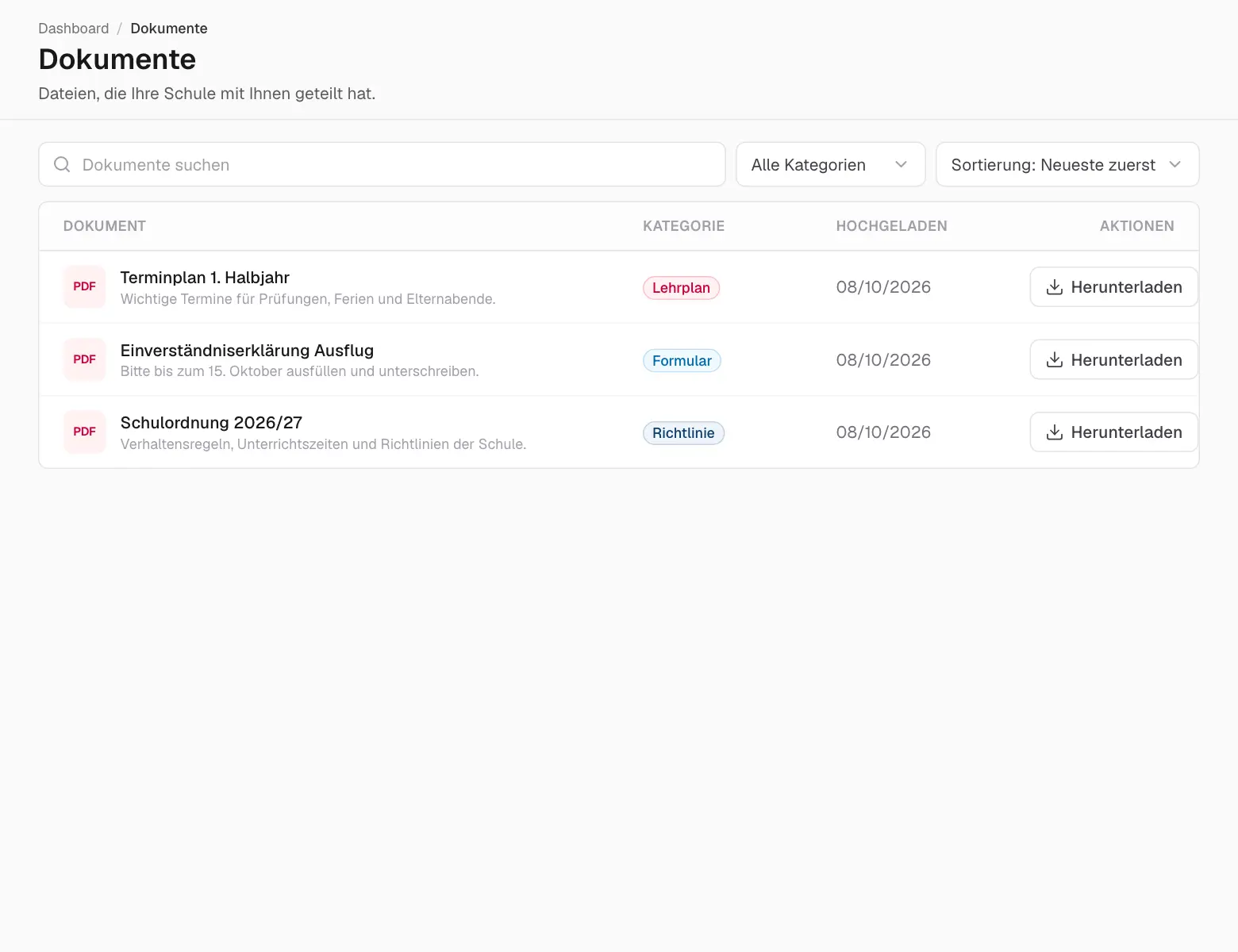Click the KATEGORIE column header
Screen dimensions: 1238x952
[x=683, y=226]
